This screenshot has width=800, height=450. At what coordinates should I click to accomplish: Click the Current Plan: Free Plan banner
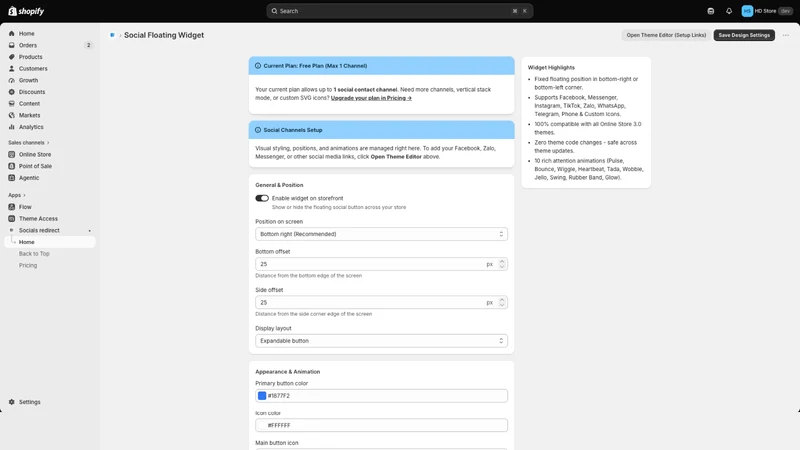click(381, 66)
